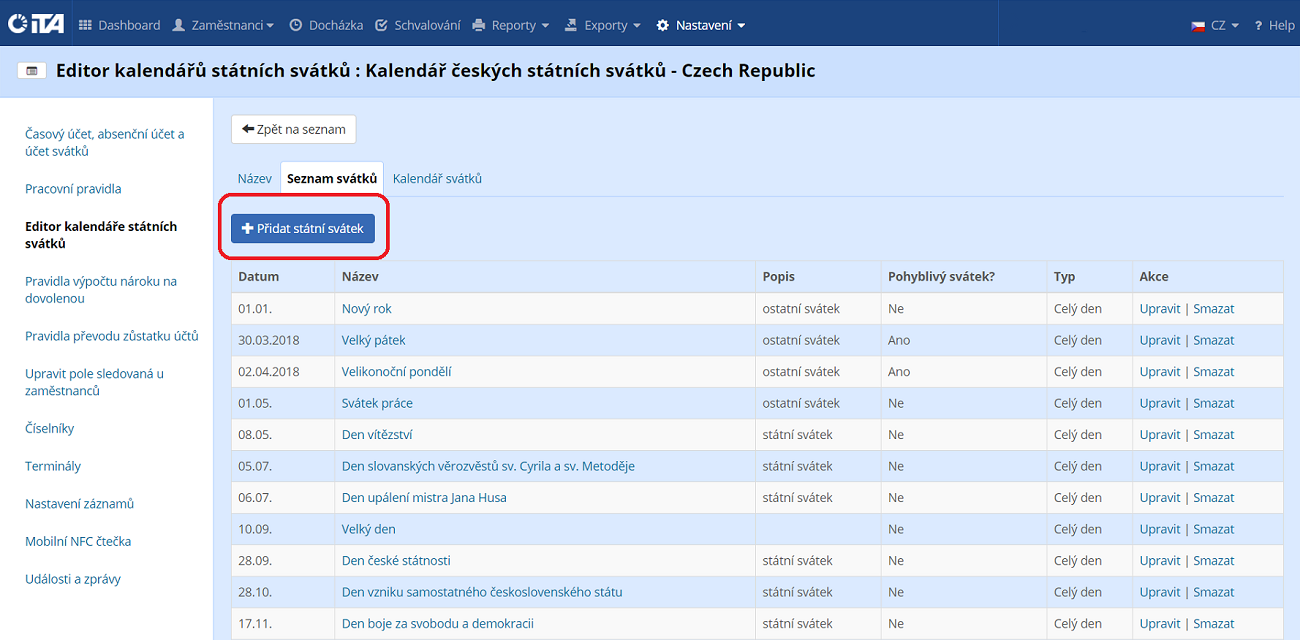Open Pracovní pravidla in the sidebar
This screenshot has width=1300, height=640.
73,189
